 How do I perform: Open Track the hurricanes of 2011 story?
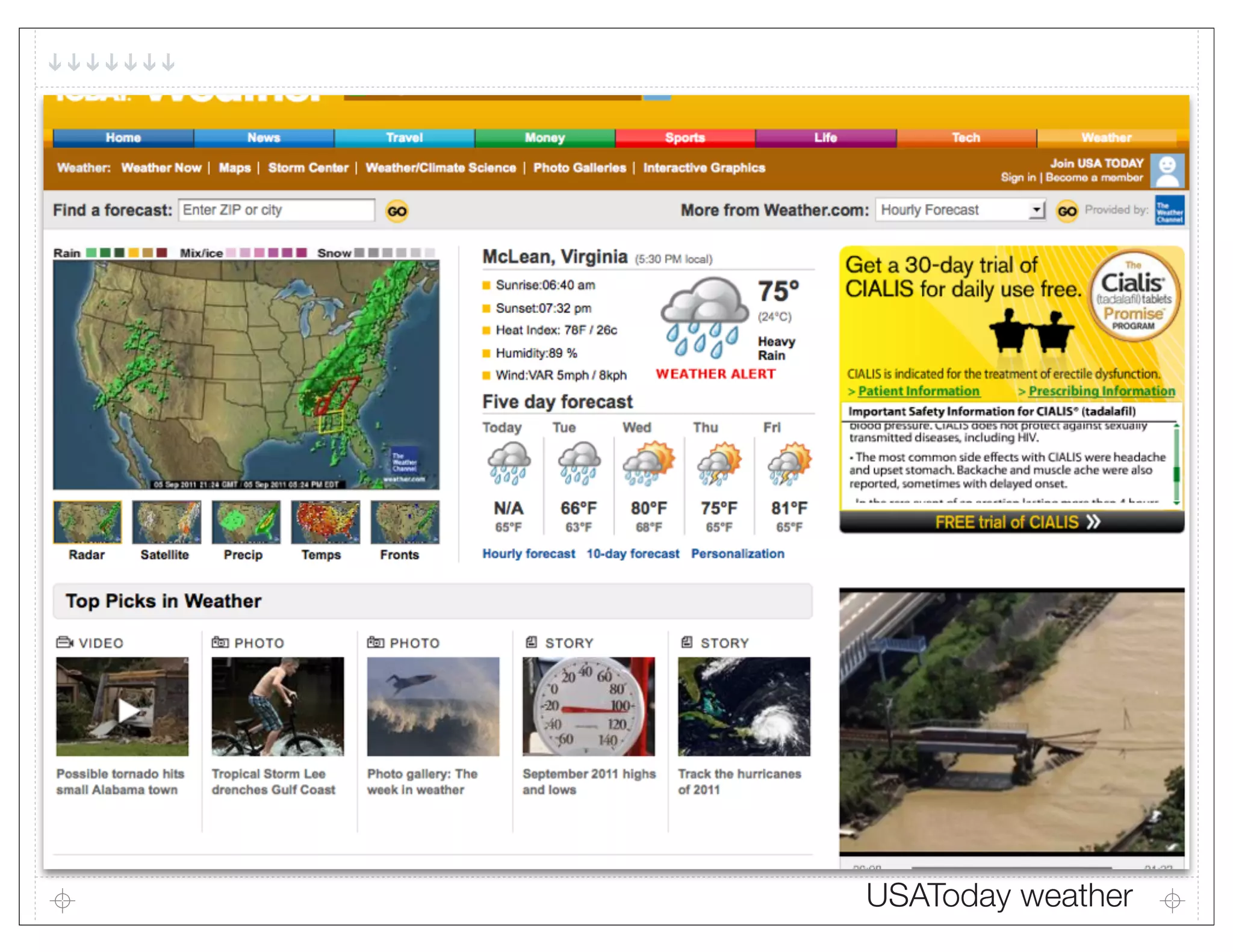pos(739,782)
